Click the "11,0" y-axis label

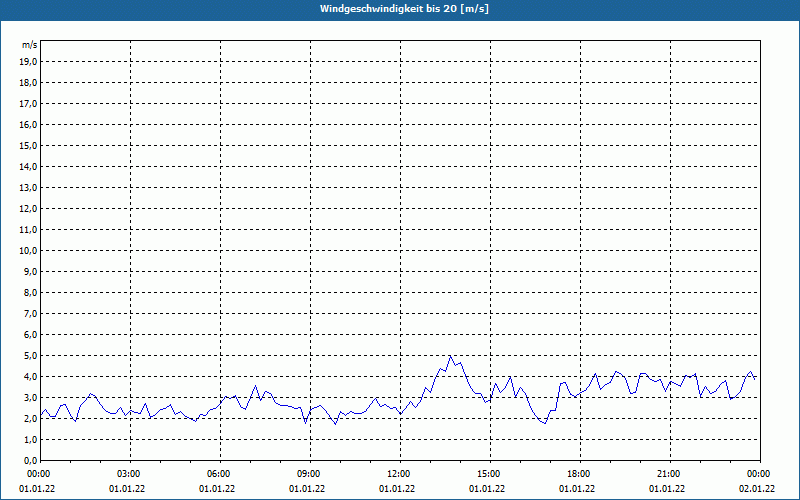pos(28,230)
